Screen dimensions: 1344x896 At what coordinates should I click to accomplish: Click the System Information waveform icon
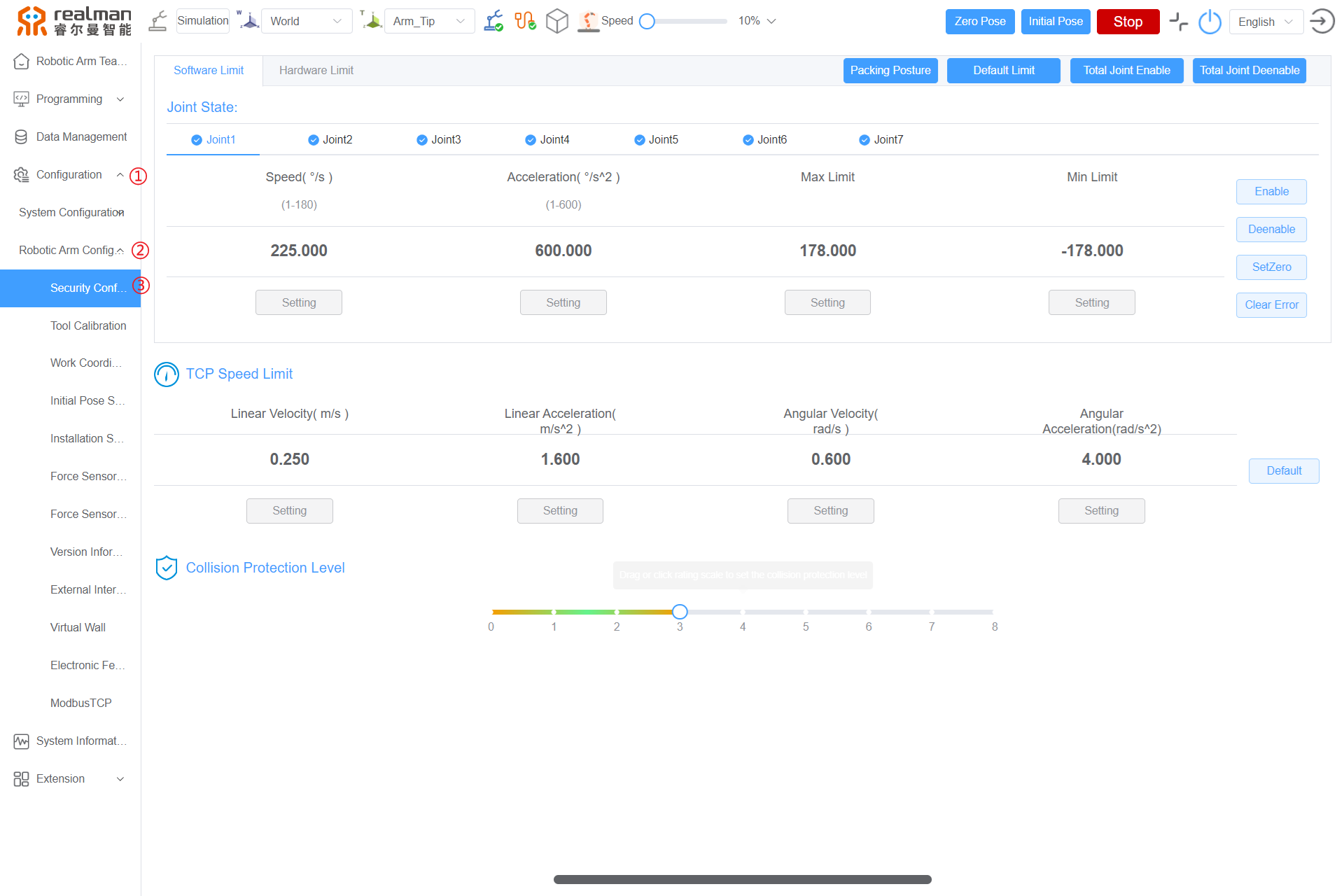pyautogui.click(x=21, y=741)
